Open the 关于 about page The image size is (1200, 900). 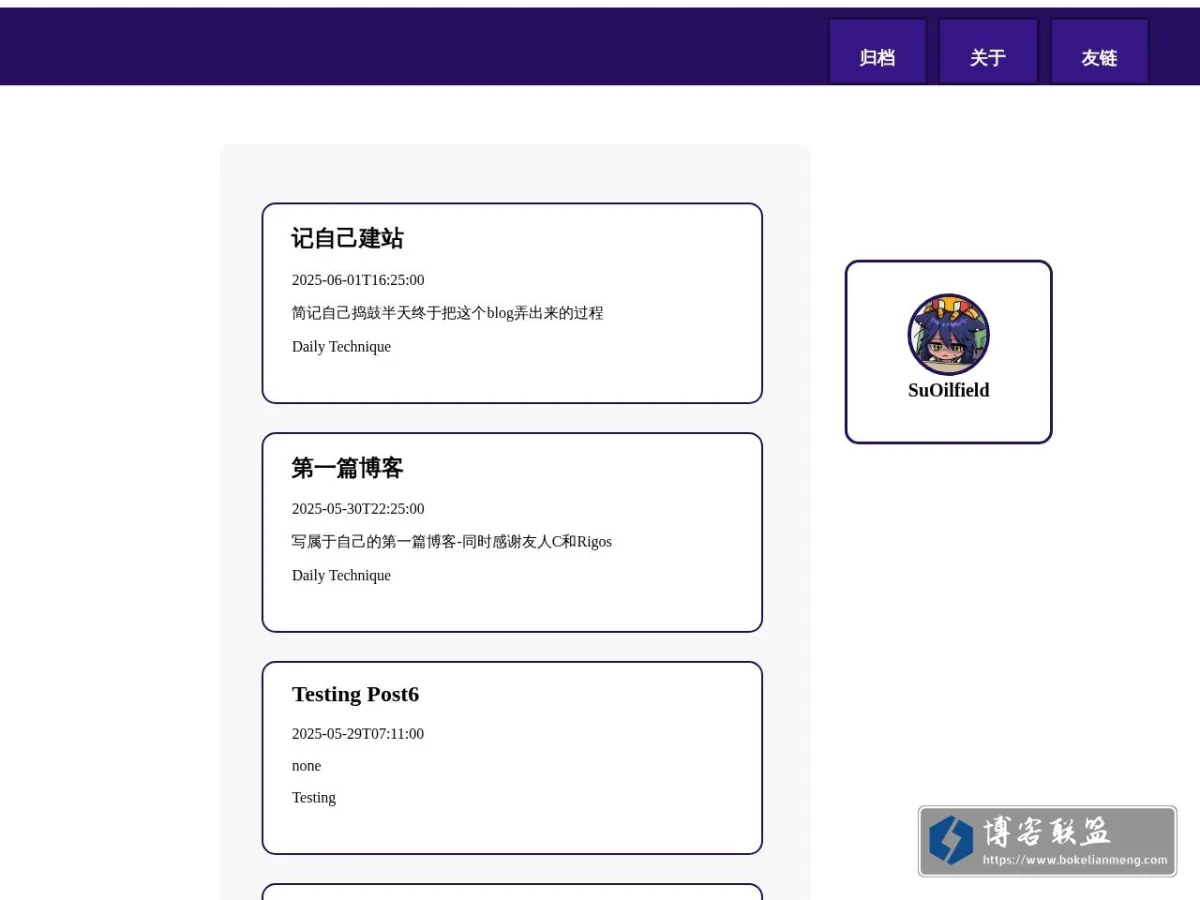988,52
